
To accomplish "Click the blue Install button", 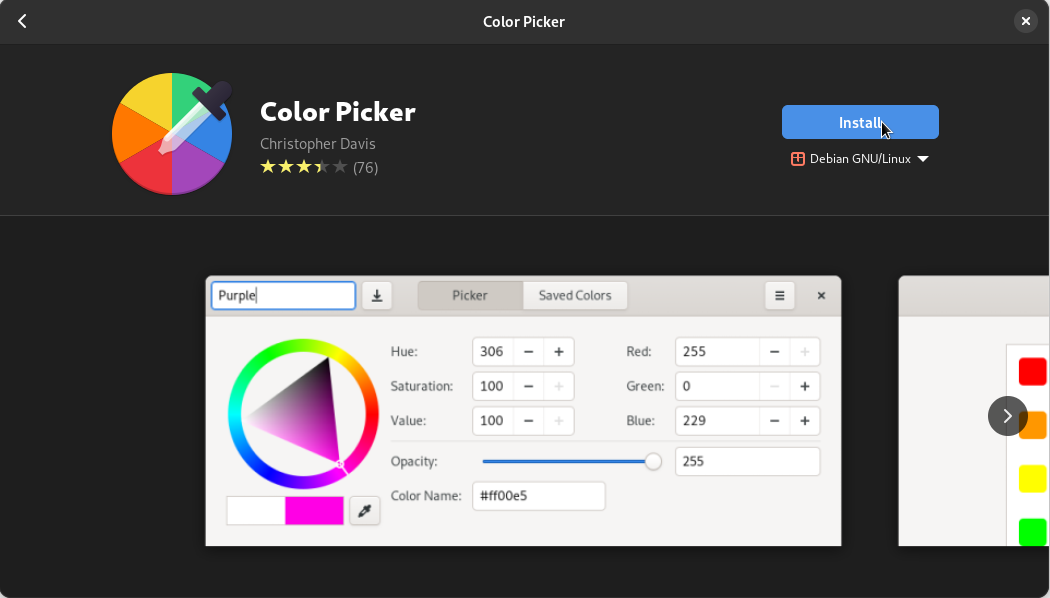I will 860,122.
